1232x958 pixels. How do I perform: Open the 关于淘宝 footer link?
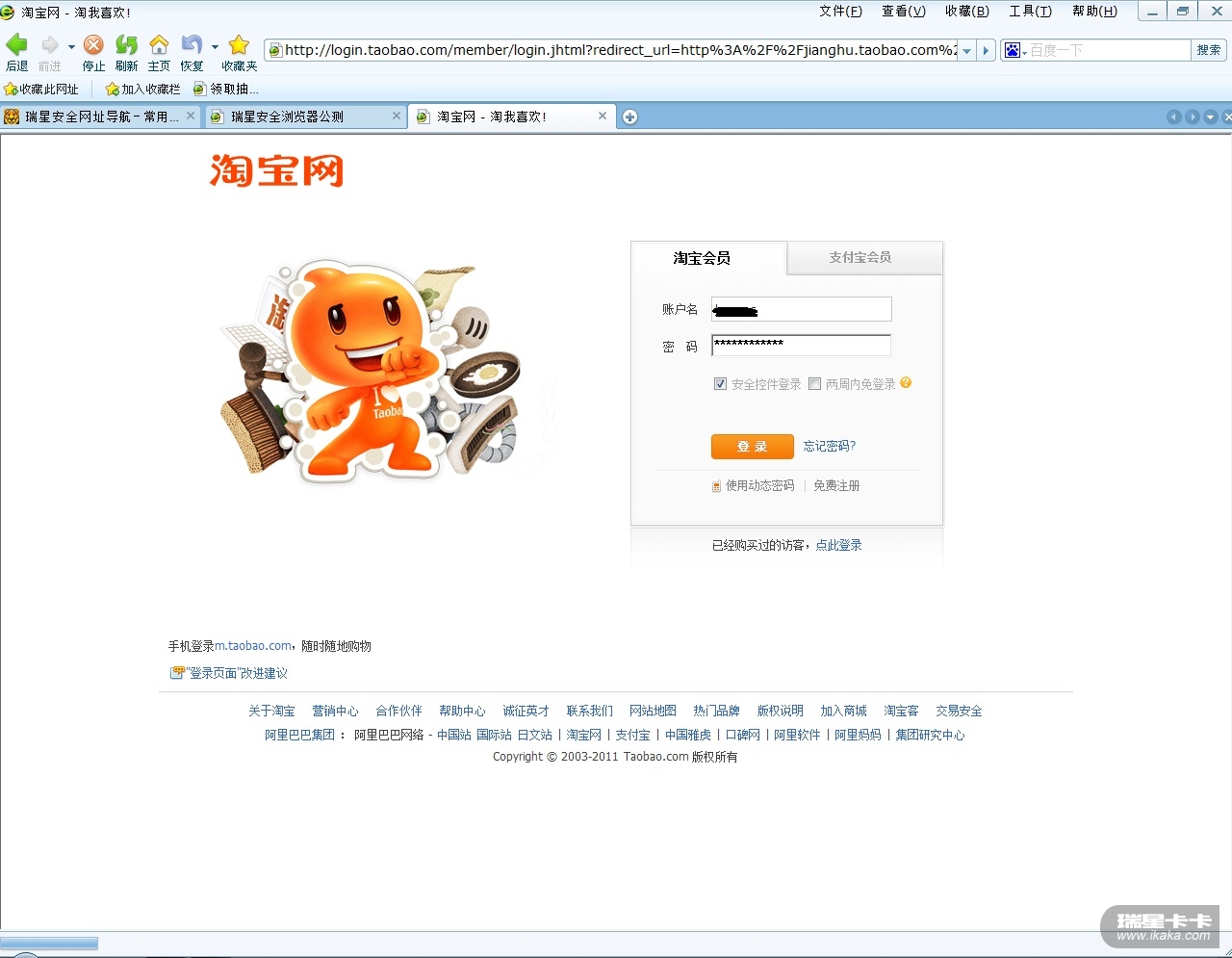click(x=271, y=711)
